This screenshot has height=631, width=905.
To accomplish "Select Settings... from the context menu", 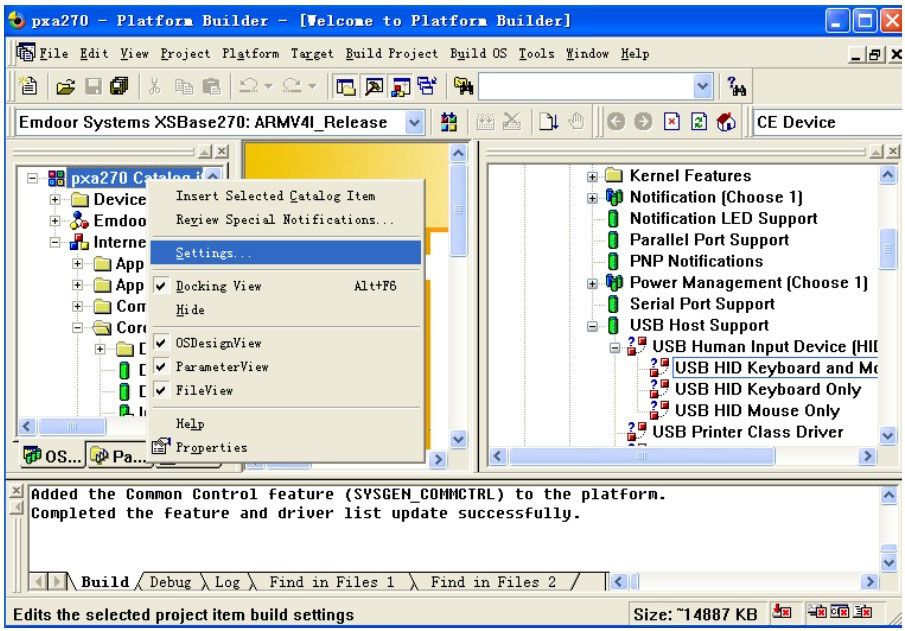I will pyautogui.click(x=213, y=253).
